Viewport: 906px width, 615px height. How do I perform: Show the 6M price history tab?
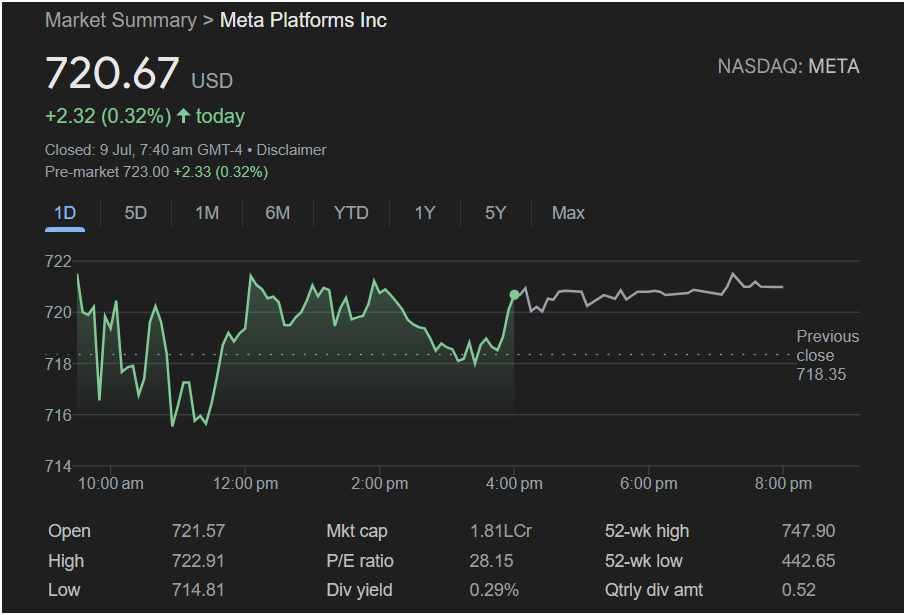point(277,213)
